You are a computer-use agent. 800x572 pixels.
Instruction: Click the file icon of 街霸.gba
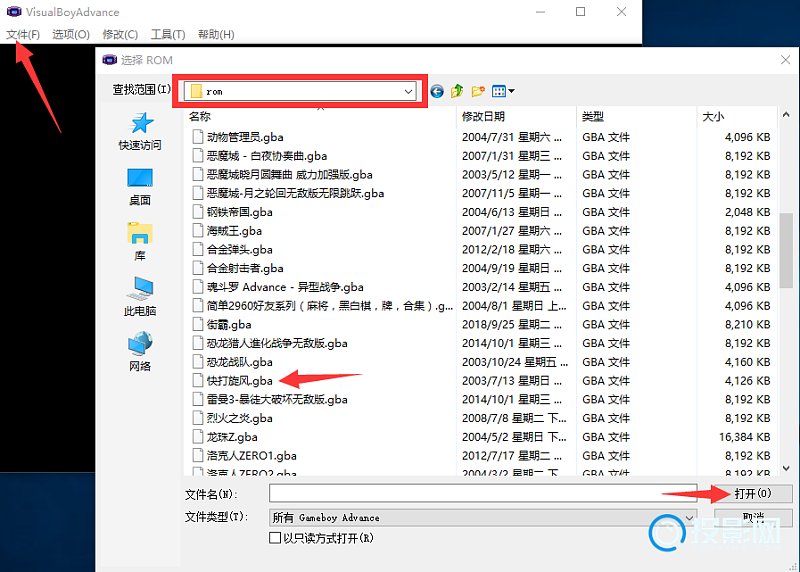point(198,324)
